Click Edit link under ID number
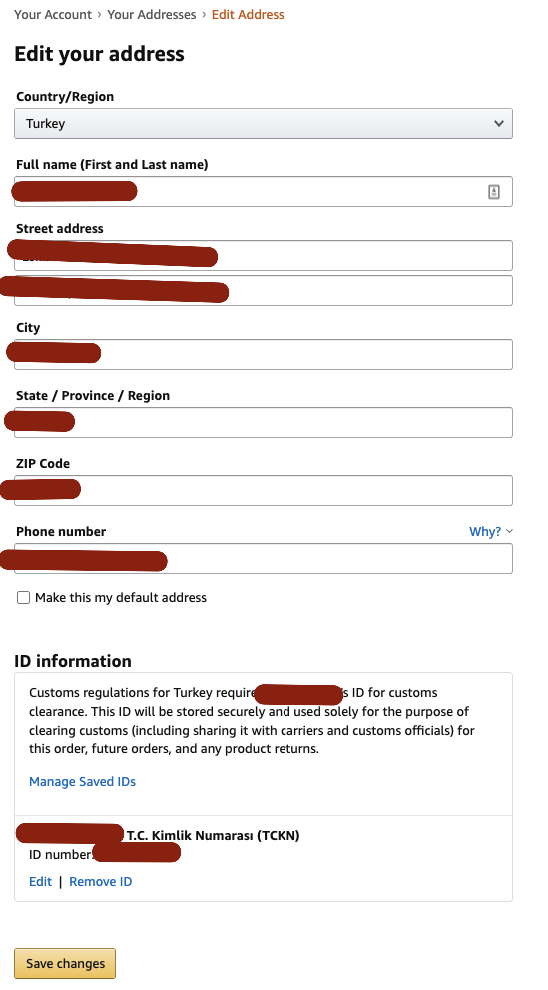 tap(40, 882)
